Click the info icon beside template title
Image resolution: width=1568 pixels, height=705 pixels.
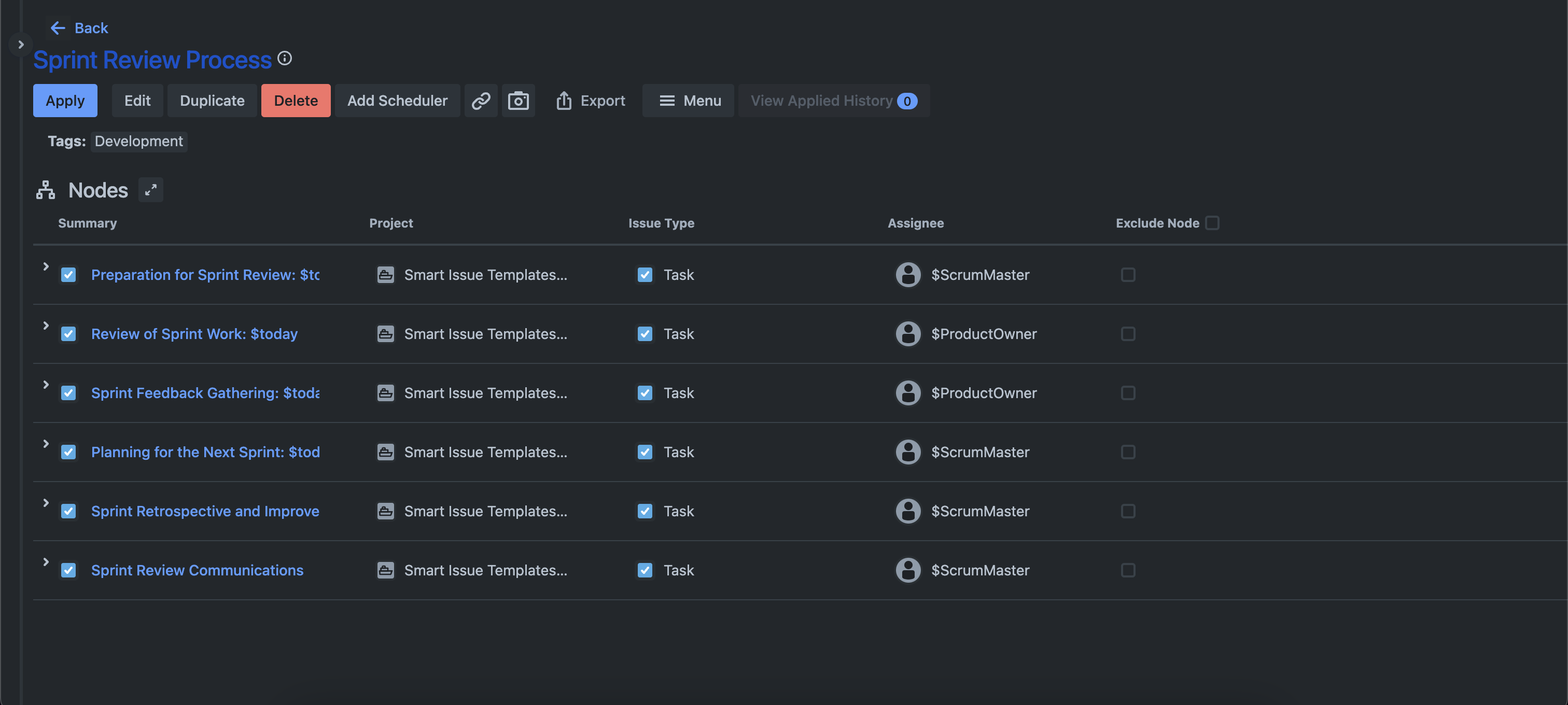284,59
